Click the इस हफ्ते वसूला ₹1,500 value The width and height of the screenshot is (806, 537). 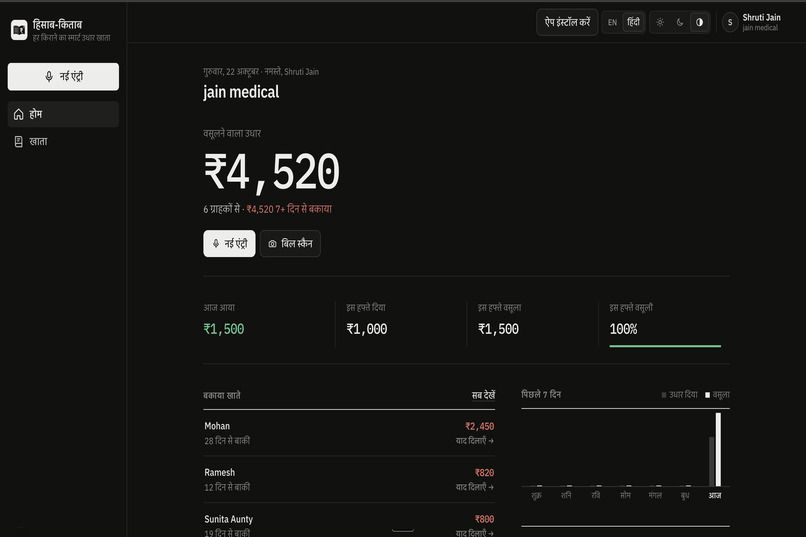coord(498,329)
